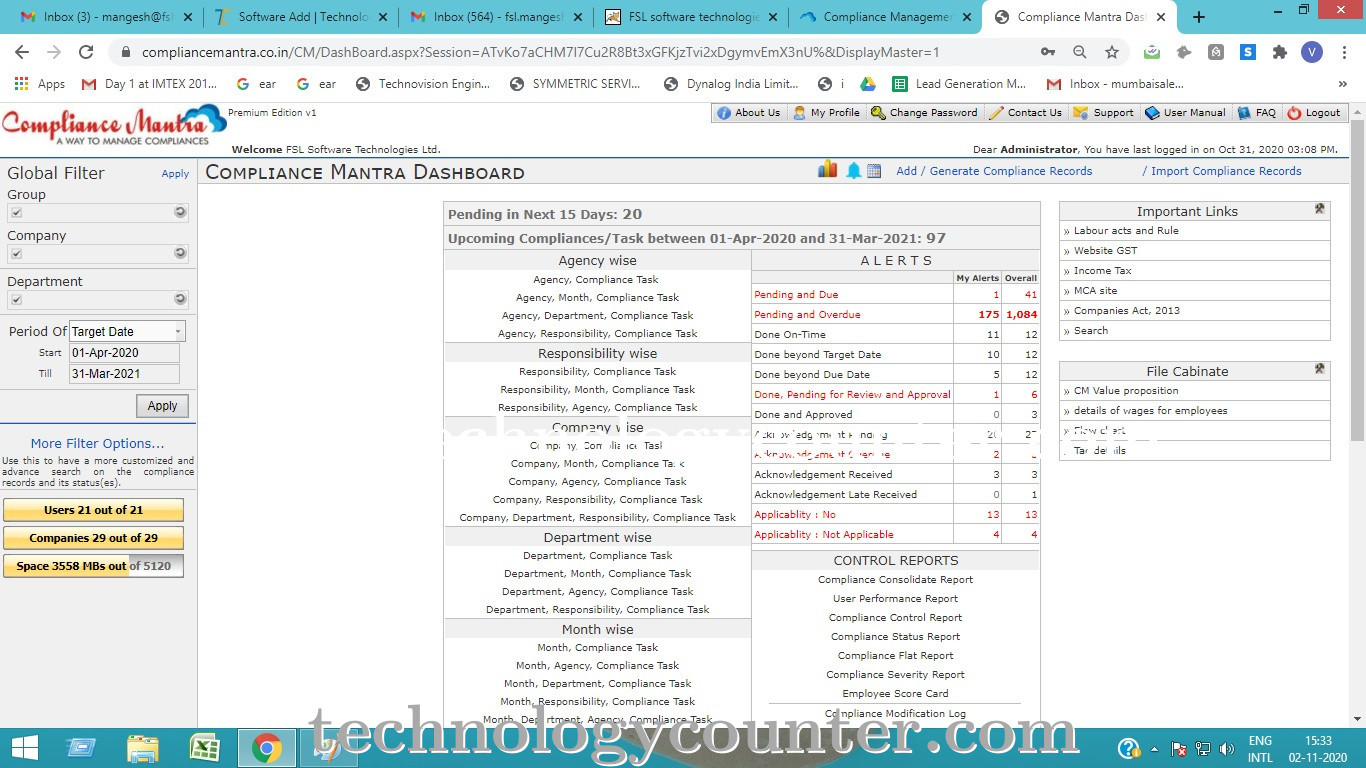
Task: Go back with the browser back arrow
Action: [22, 52]
